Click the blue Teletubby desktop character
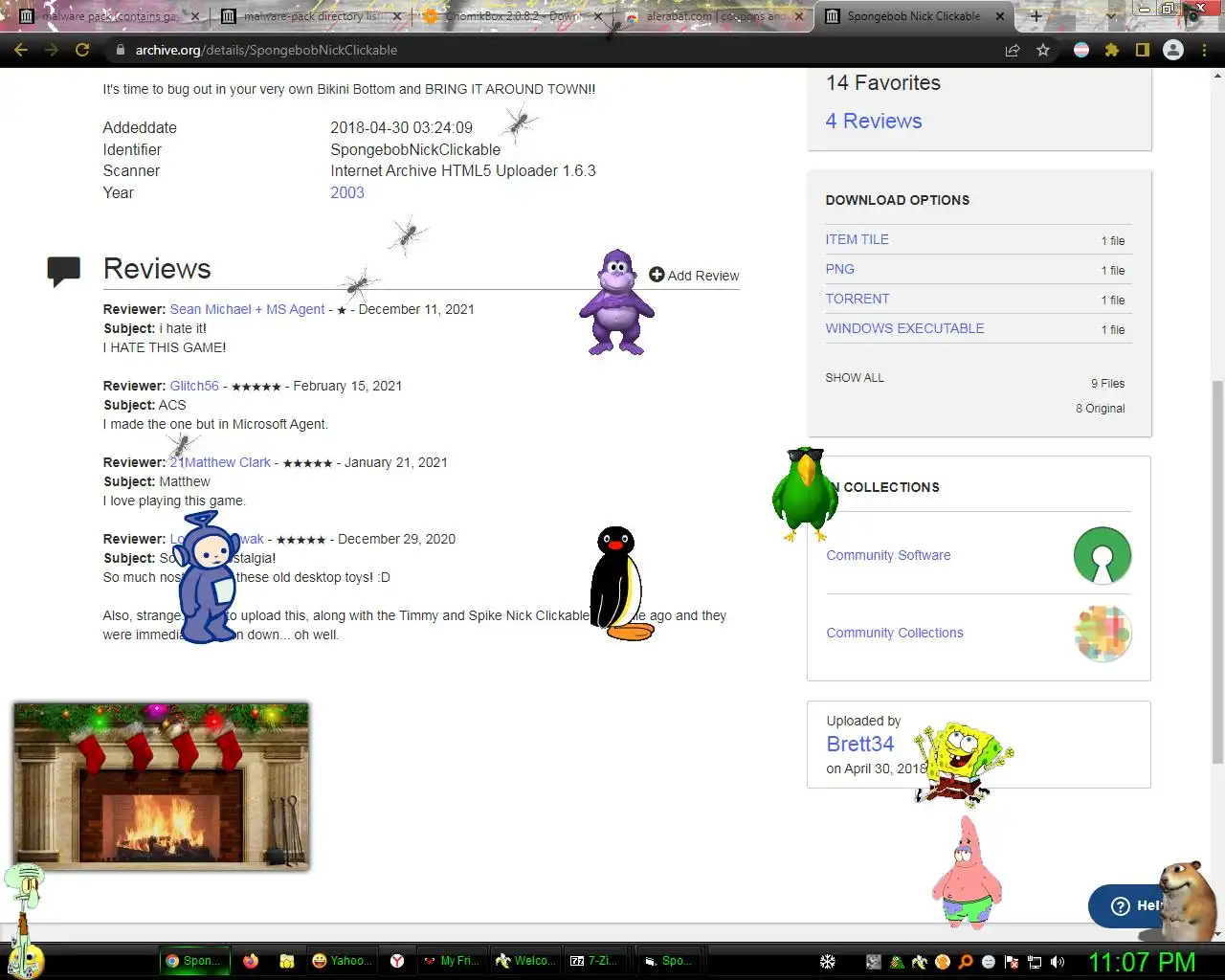The image size is (1225, 980). (x=206, y=576)
